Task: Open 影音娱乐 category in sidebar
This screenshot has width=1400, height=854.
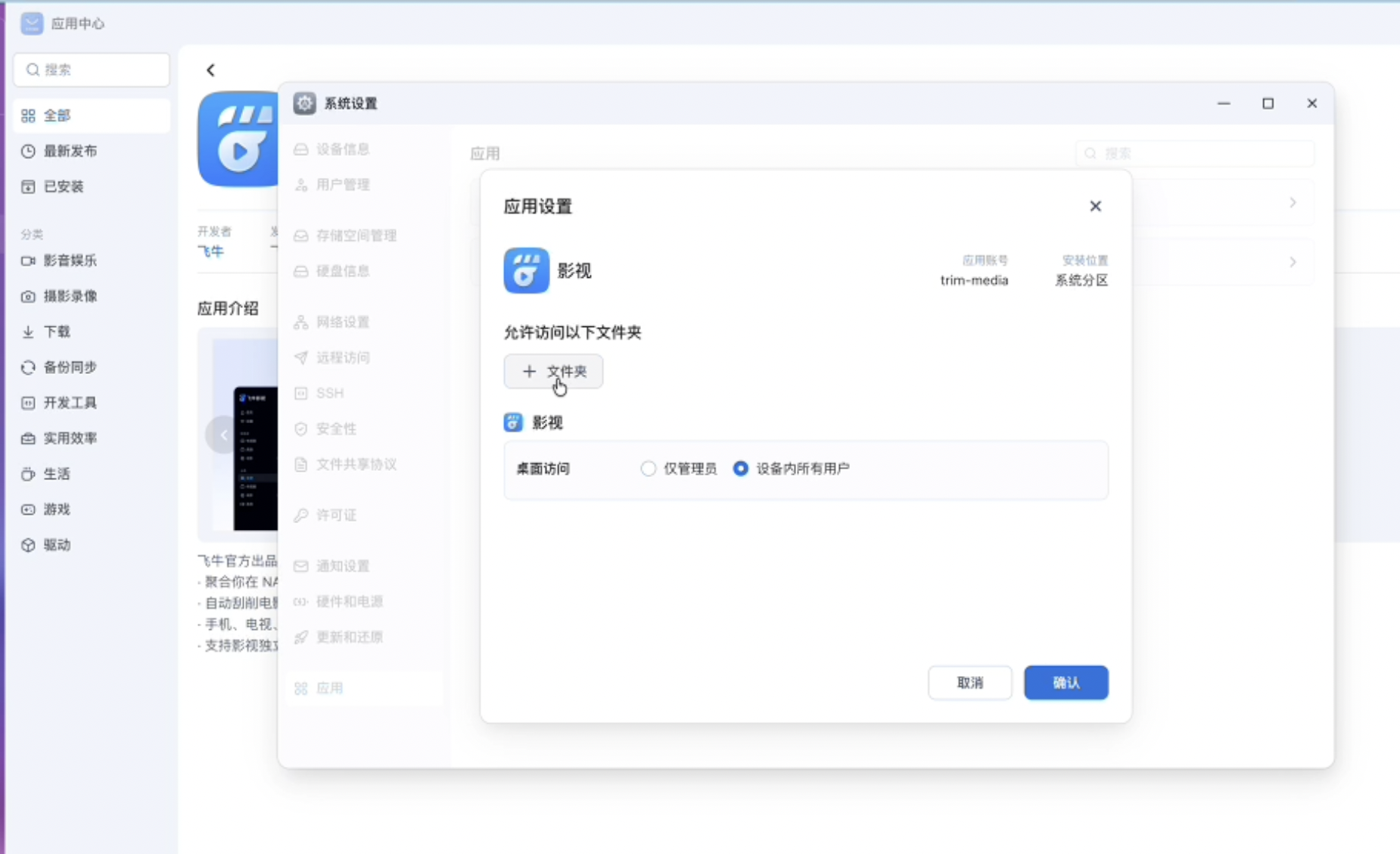Action: tap(70, 260)
